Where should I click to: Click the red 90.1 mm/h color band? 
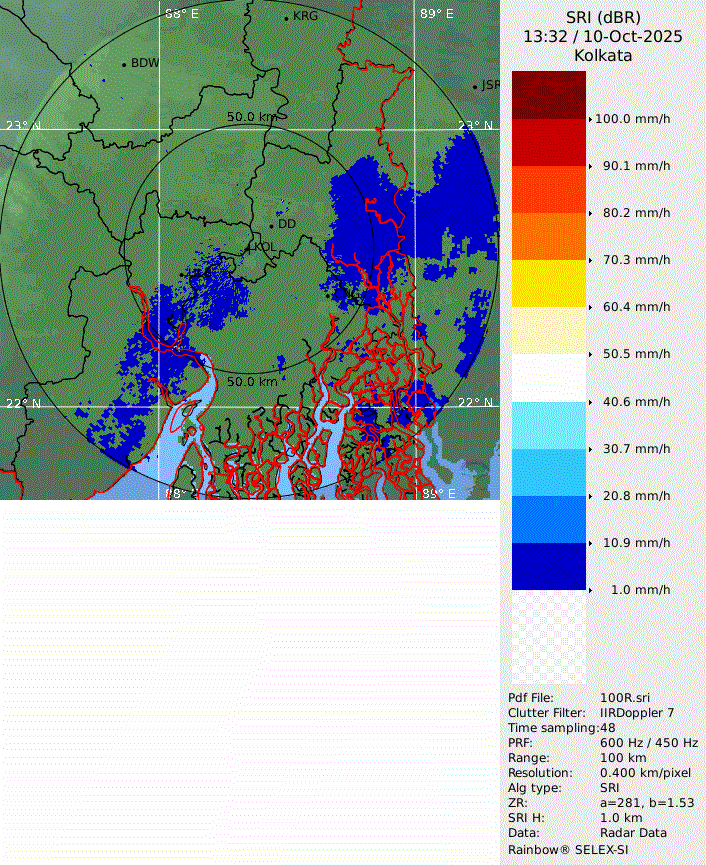tap(548, 142)
